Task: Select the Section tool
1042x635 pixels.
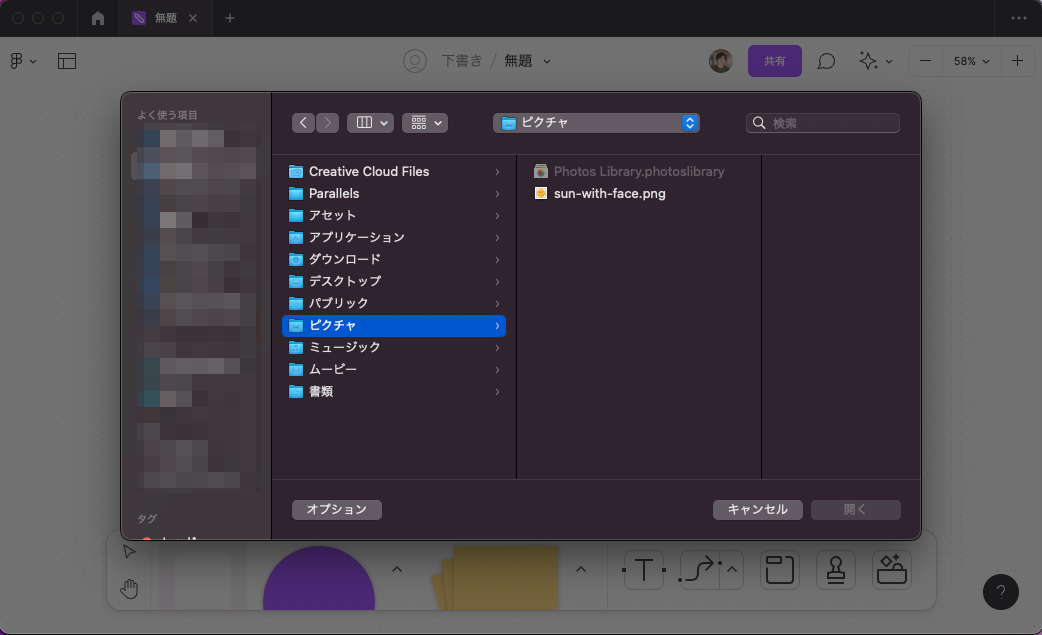Action: click(x=779, y=569)
